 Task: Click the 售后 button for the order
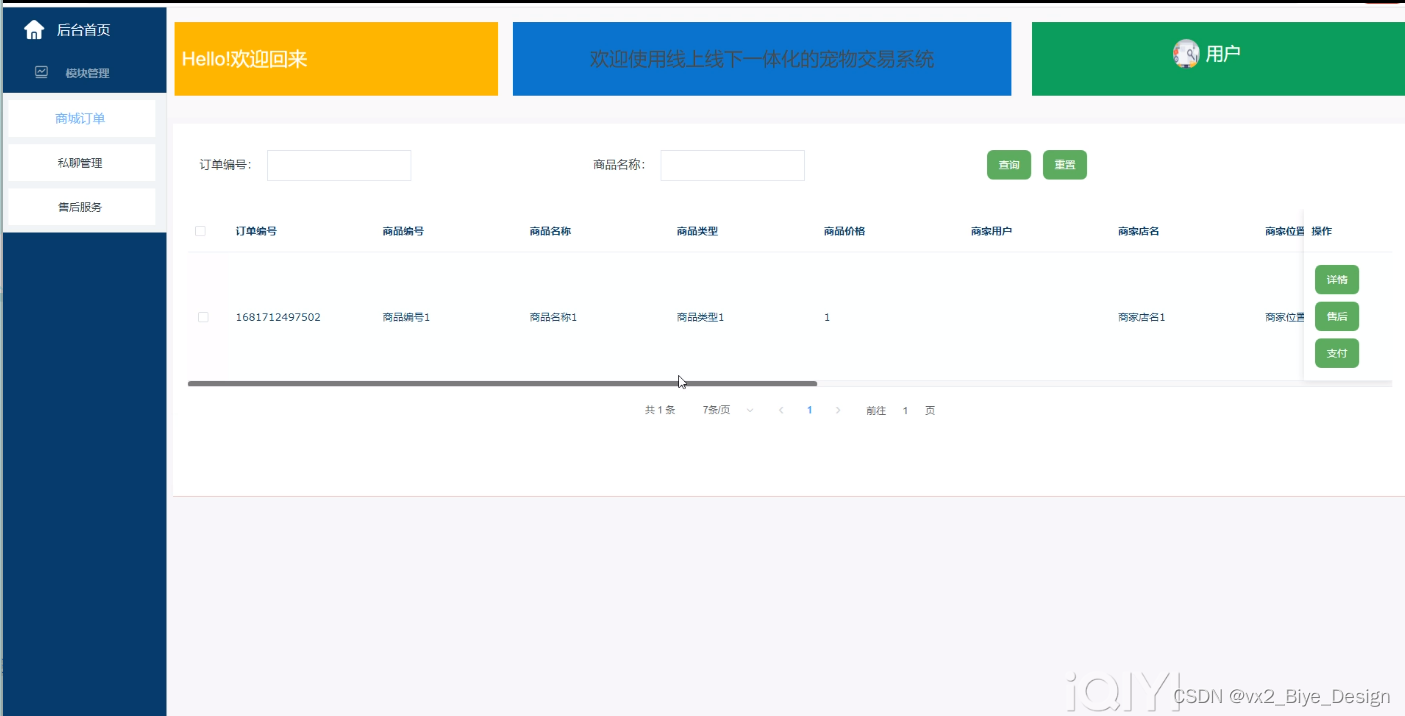(1337, 317)
